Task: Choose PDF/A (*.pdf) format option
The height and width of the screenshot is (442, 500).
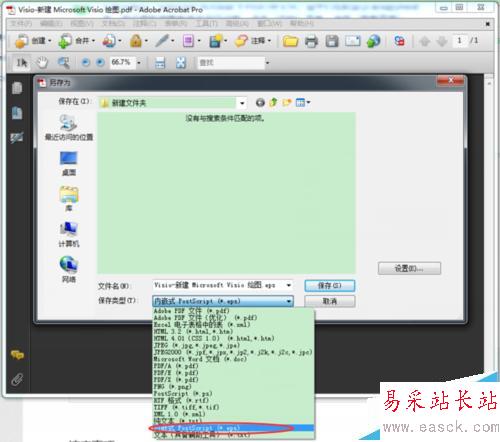Action: click(233, 366)
